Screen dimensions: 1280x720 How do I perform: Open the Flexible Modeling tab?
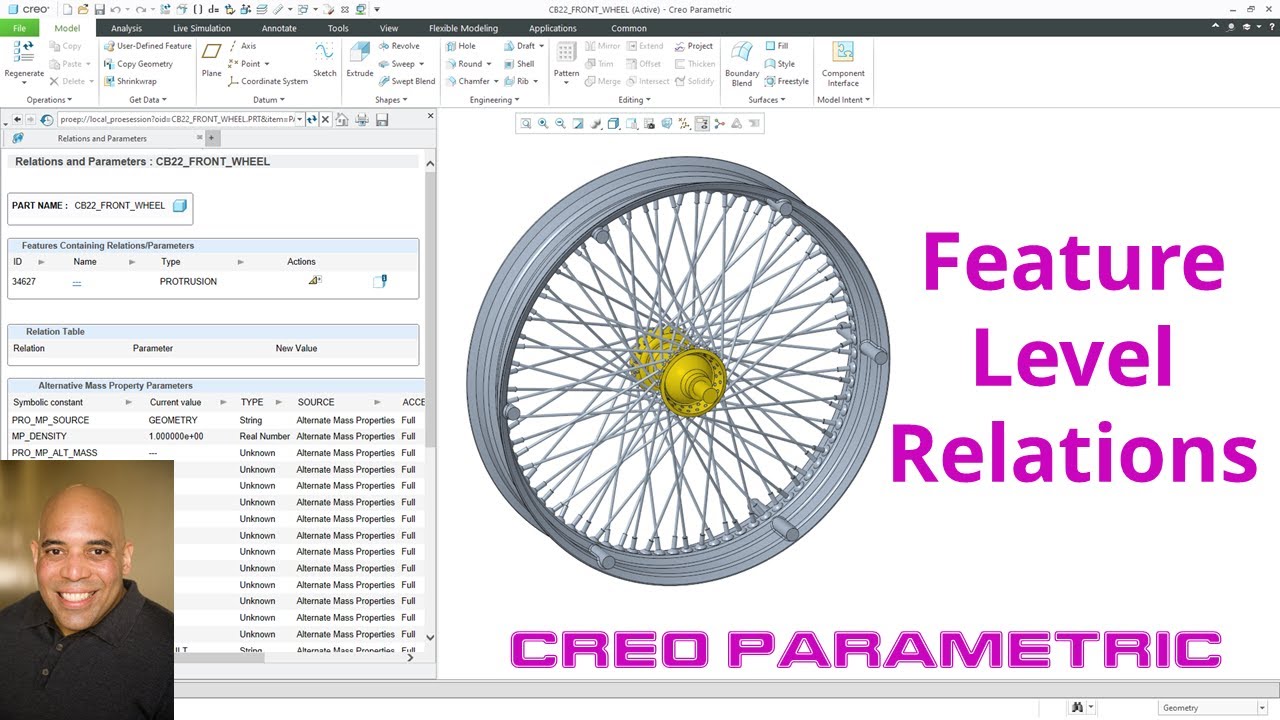coord(463,28)
